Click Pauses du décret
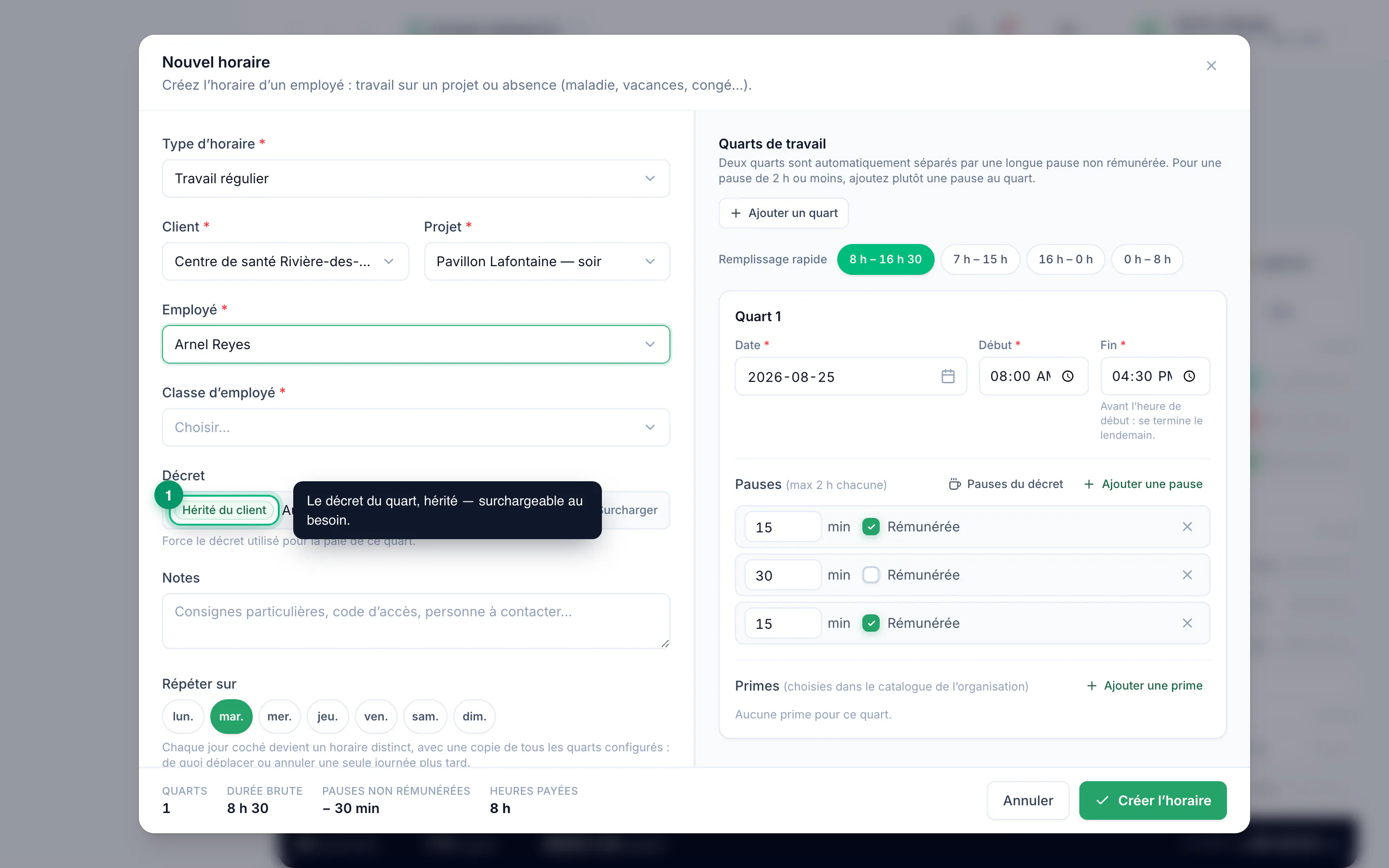Screen dimensions: 1389x868 tap(1006, 484)
